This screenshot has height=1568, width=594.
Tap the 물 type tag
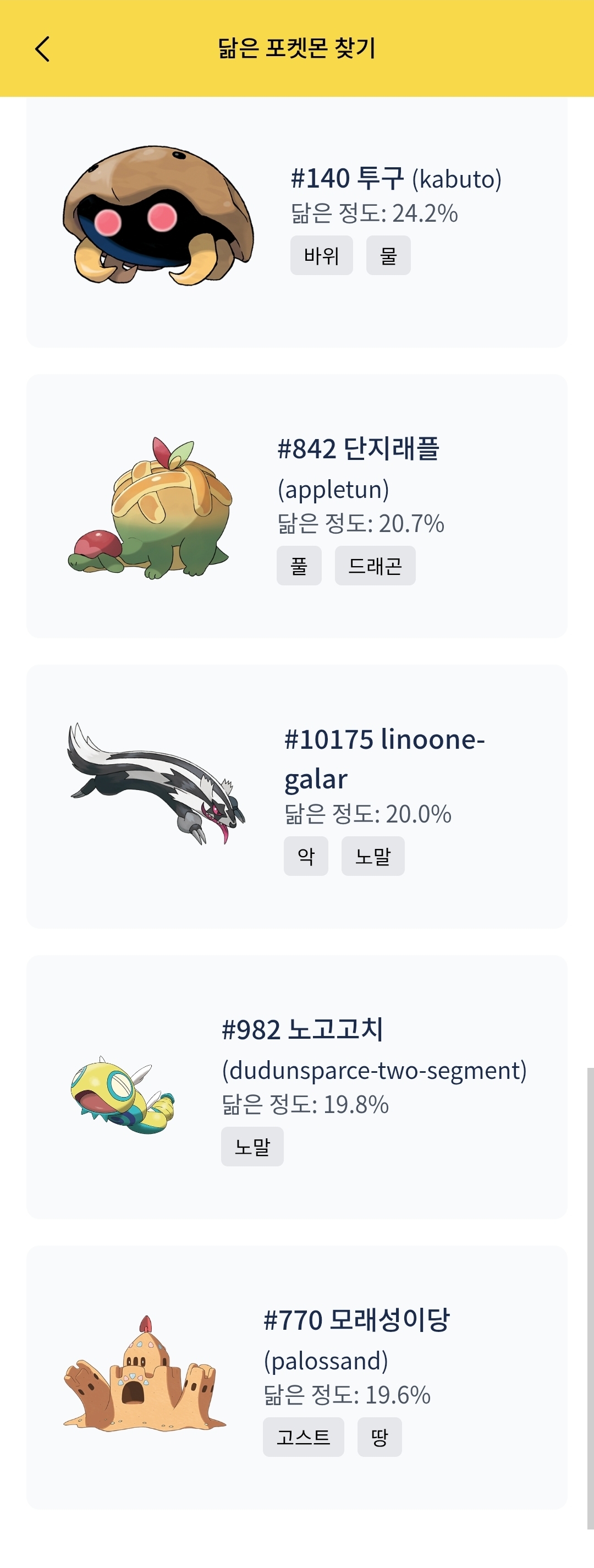click(x=388, y=256)
